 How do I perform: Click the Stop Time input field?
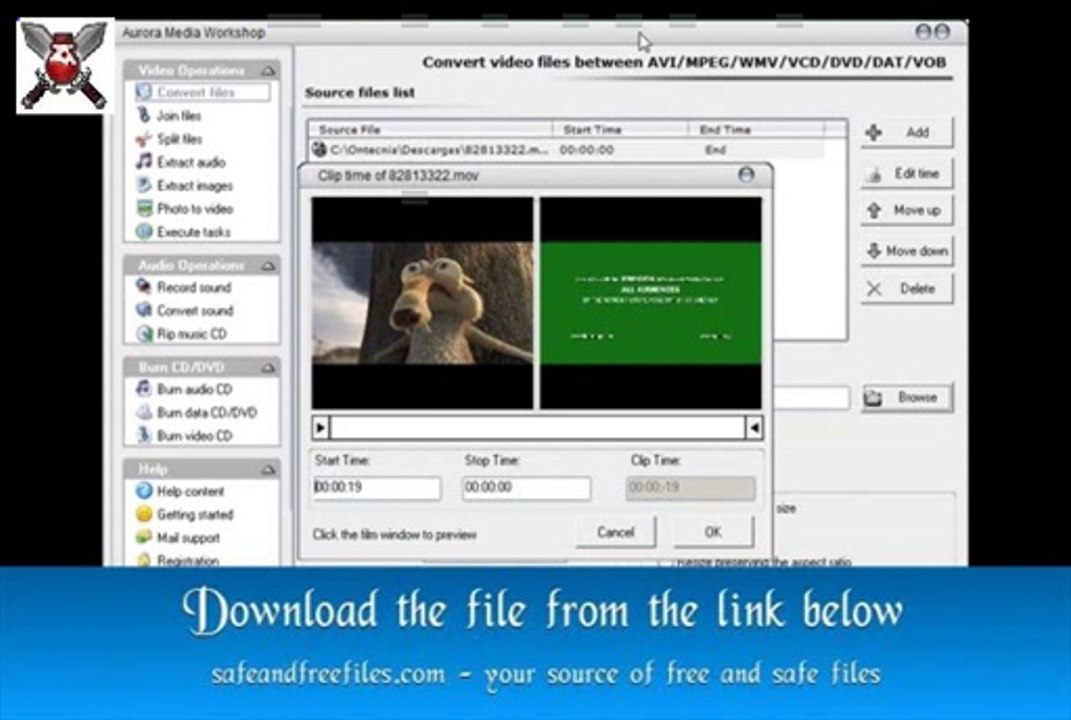pyautogui.click(x=526, y=488)
